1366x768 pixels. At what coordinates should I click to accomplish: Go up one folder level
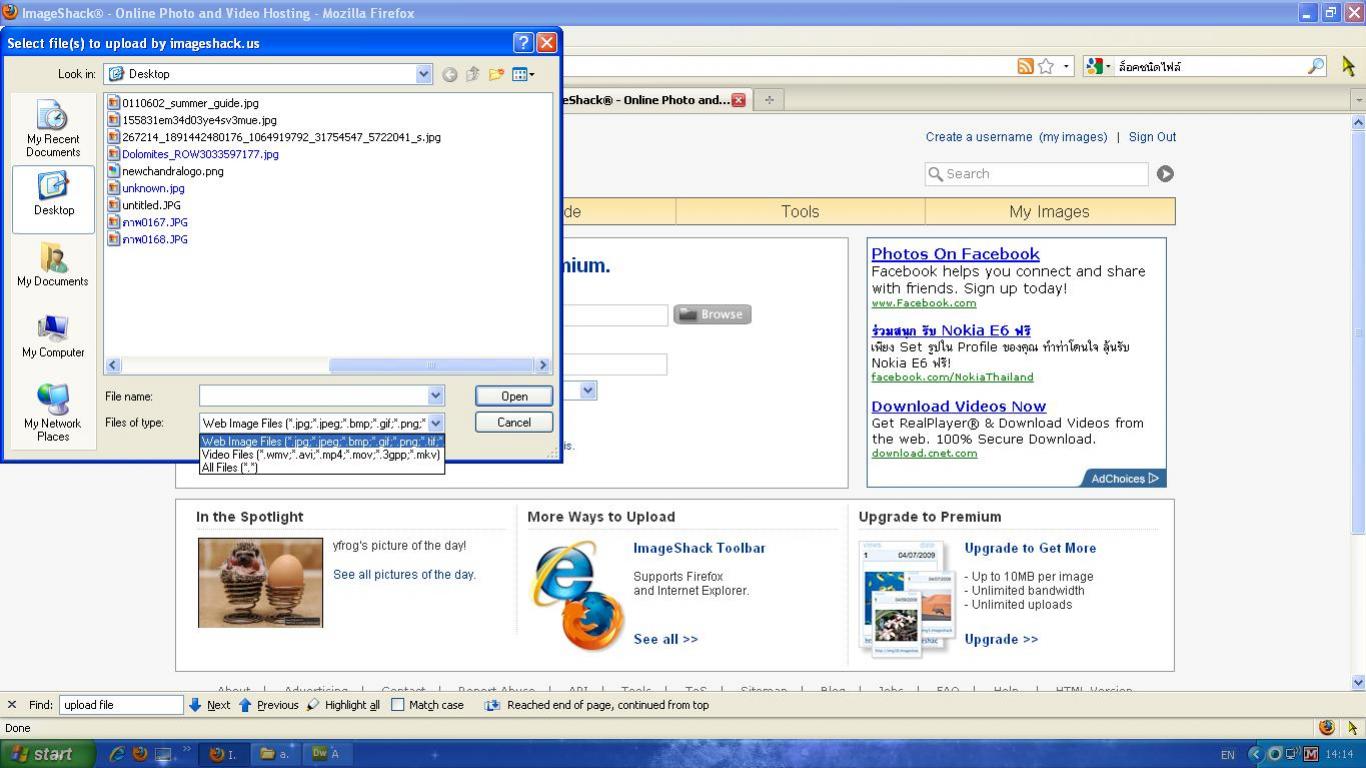[473, 74]
